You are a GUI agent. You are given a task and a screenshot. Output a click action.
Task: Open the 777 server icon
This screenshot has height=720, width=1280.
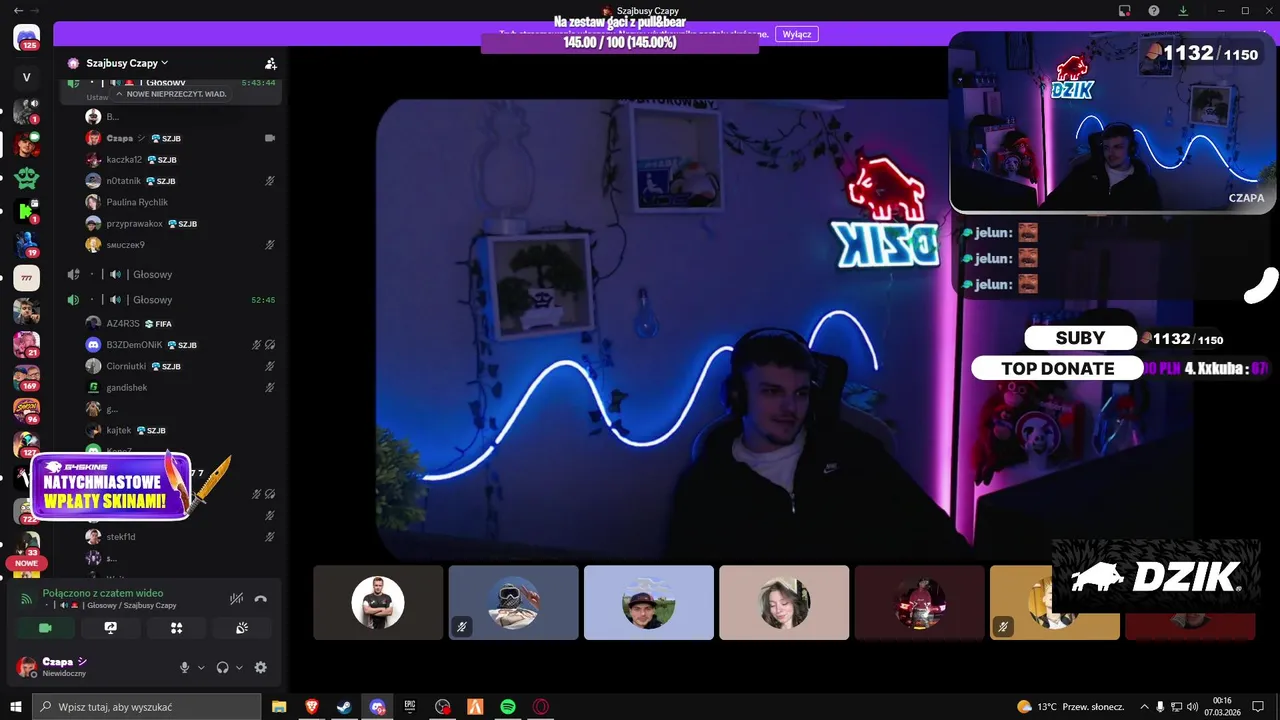[x=27, y=278]
